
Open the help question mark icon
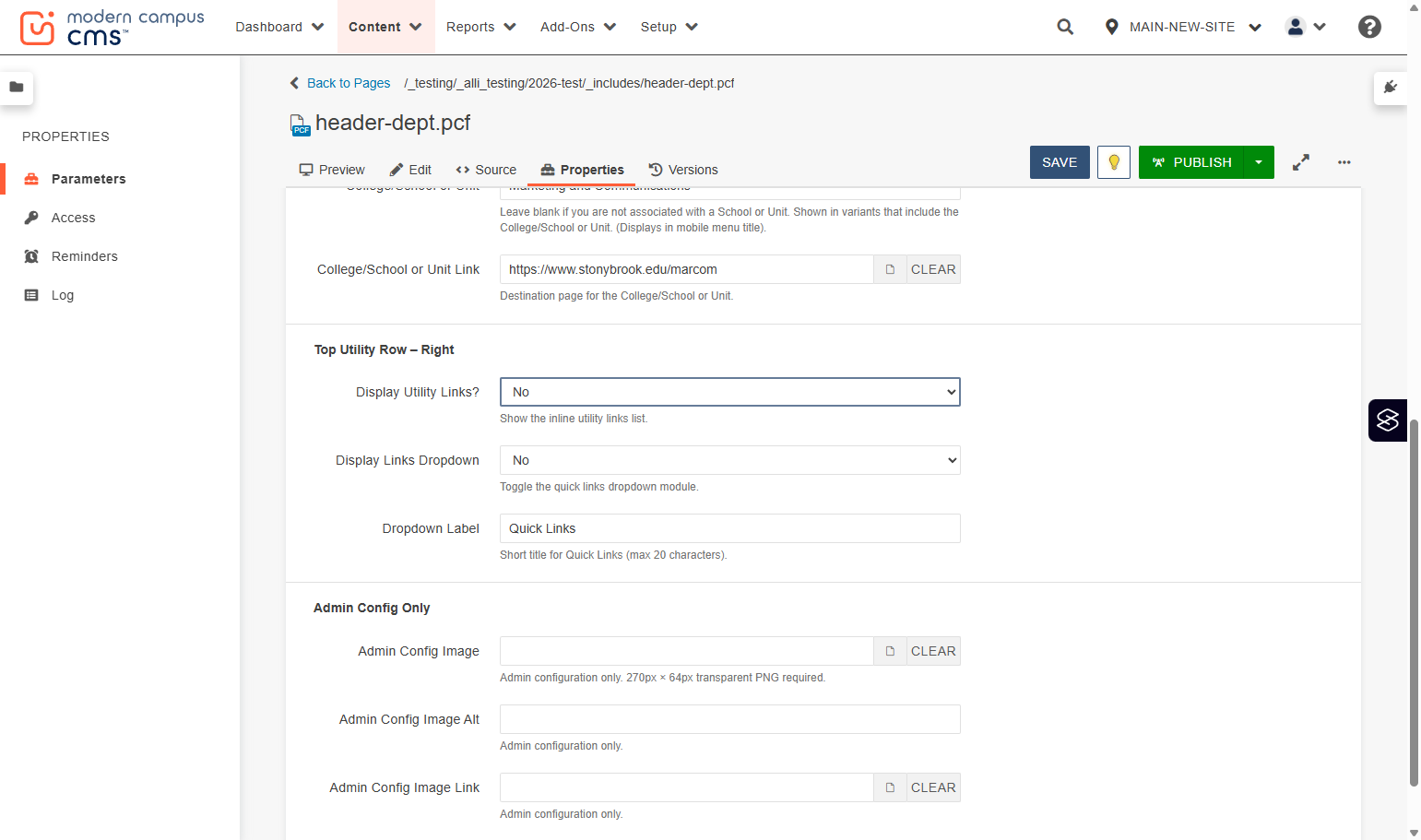(x=1369, y=27)
